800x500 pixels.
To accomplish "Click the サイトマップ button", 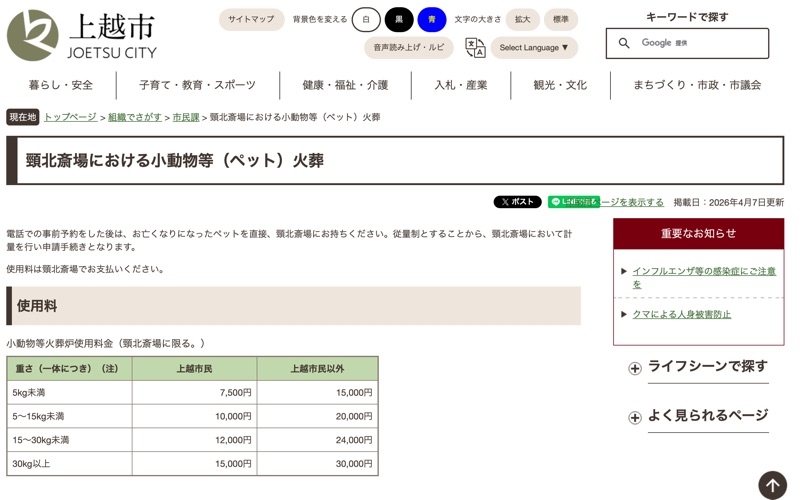I will [251, 19].
